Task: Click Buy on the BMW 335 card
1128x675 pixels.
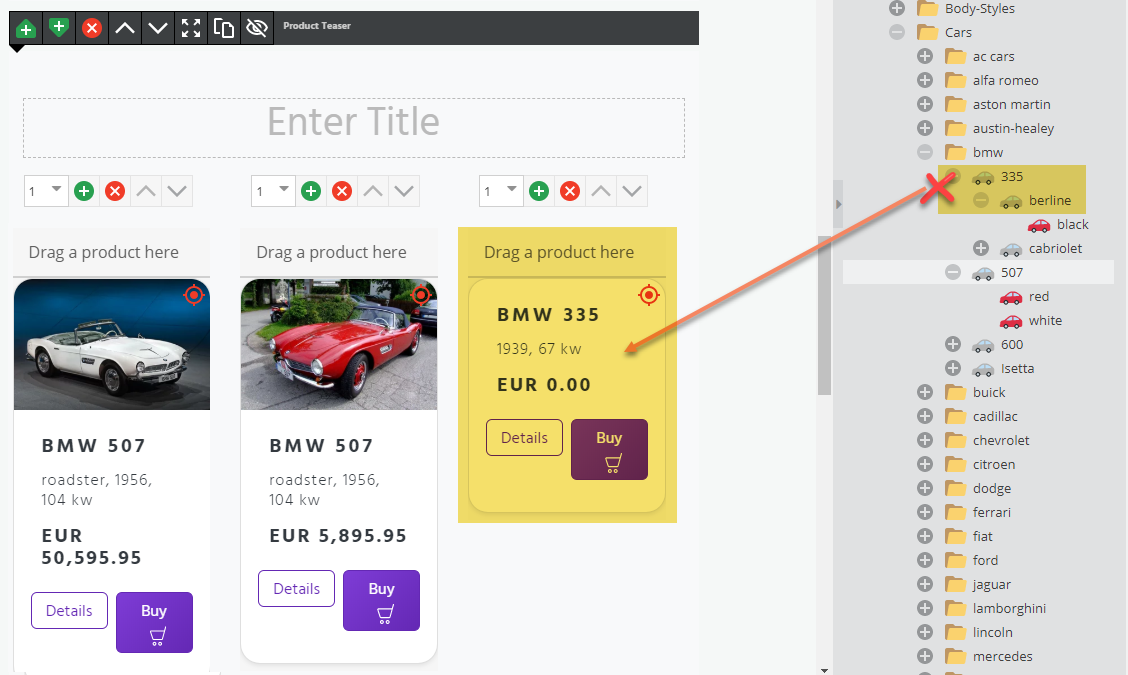Action: [609, 449]
